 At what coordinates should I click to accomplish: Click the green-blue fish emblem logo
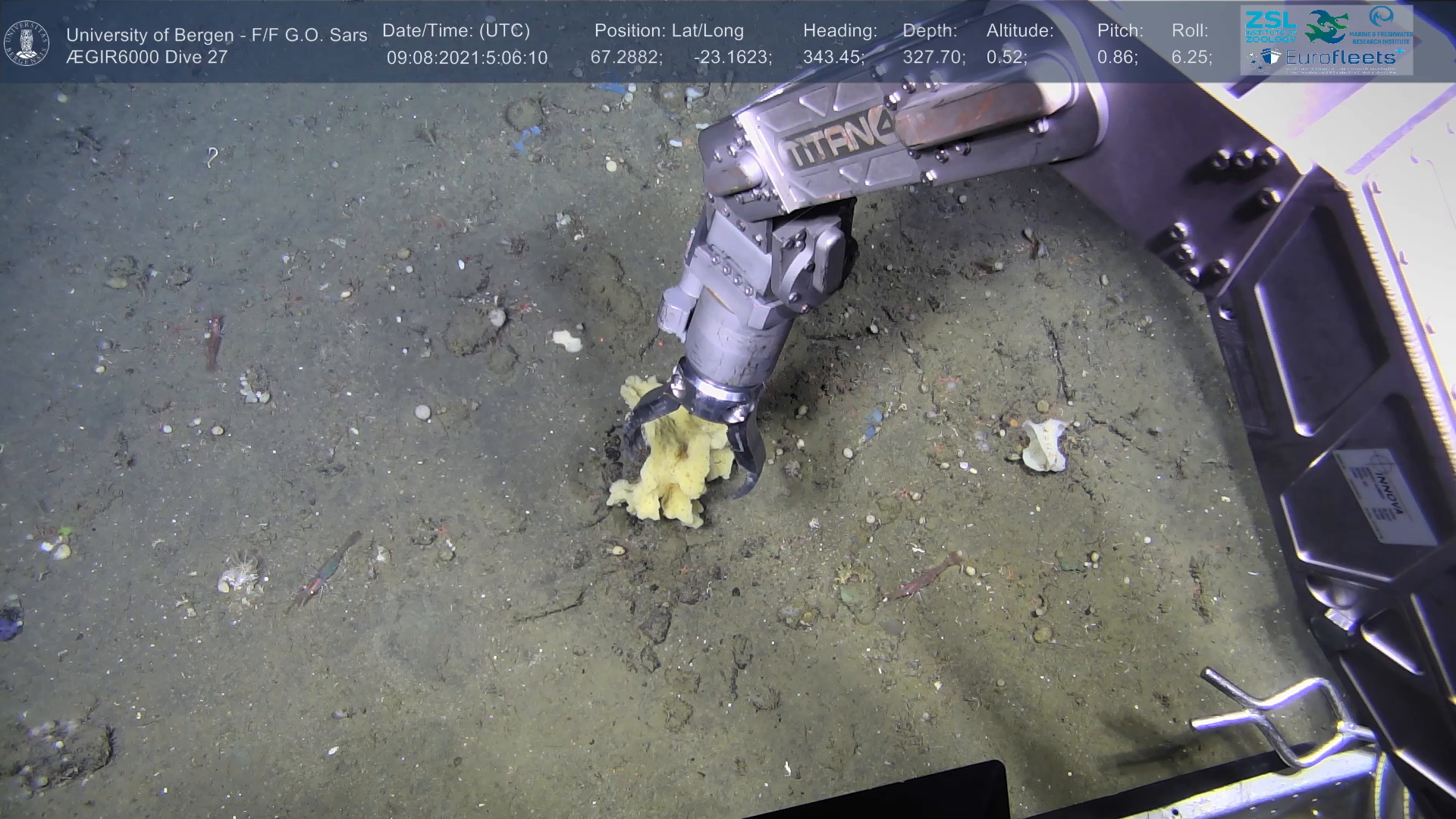[x=1327, y=27]
